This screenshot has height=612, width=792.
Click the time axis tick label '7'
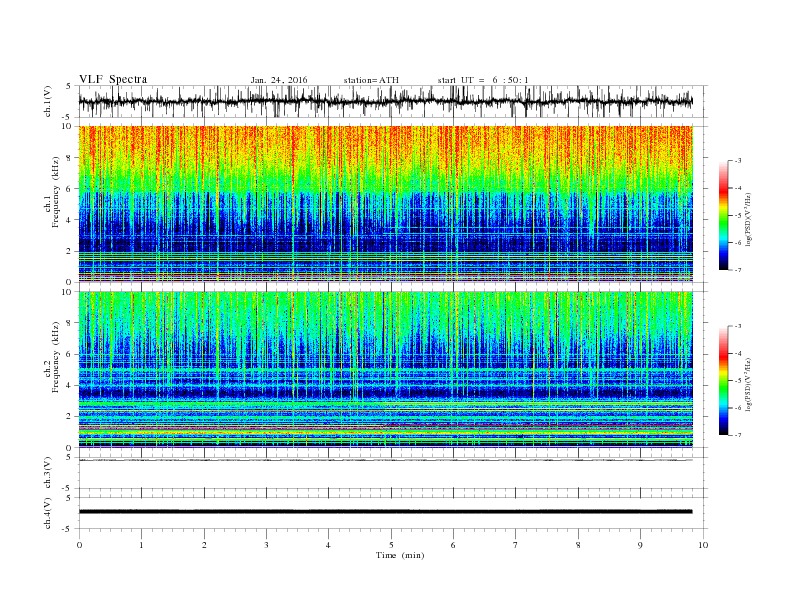516,545
